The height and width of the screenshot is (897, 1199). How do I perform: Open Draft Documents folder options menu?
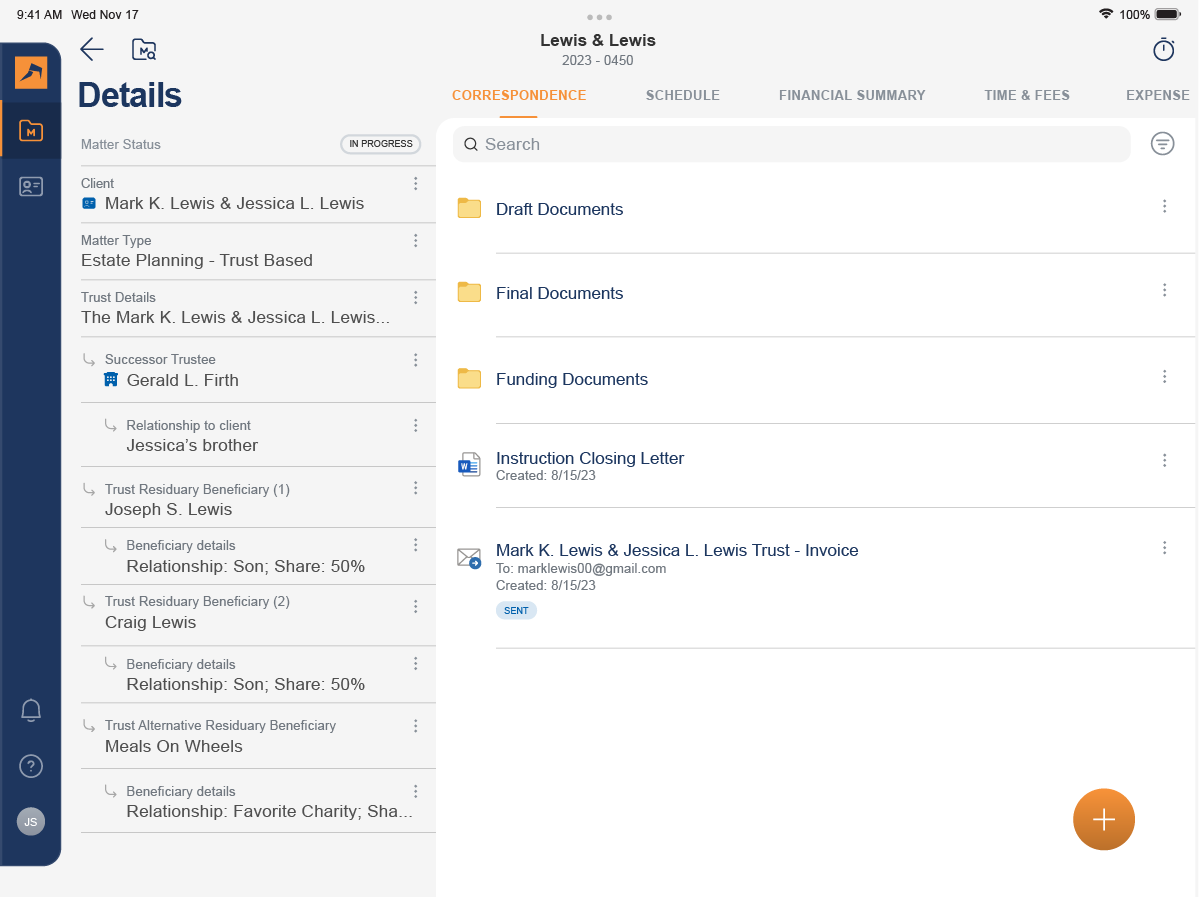click(x=1164, y=206)
